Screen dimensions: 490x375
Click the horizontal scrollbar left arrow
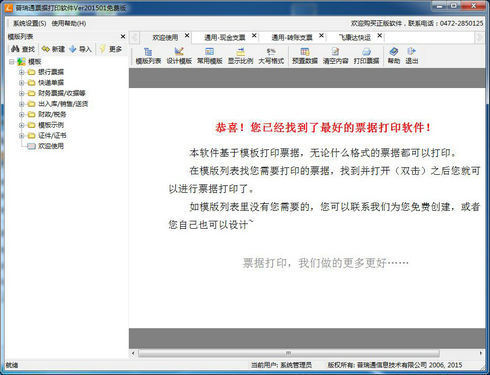point(133,353)
